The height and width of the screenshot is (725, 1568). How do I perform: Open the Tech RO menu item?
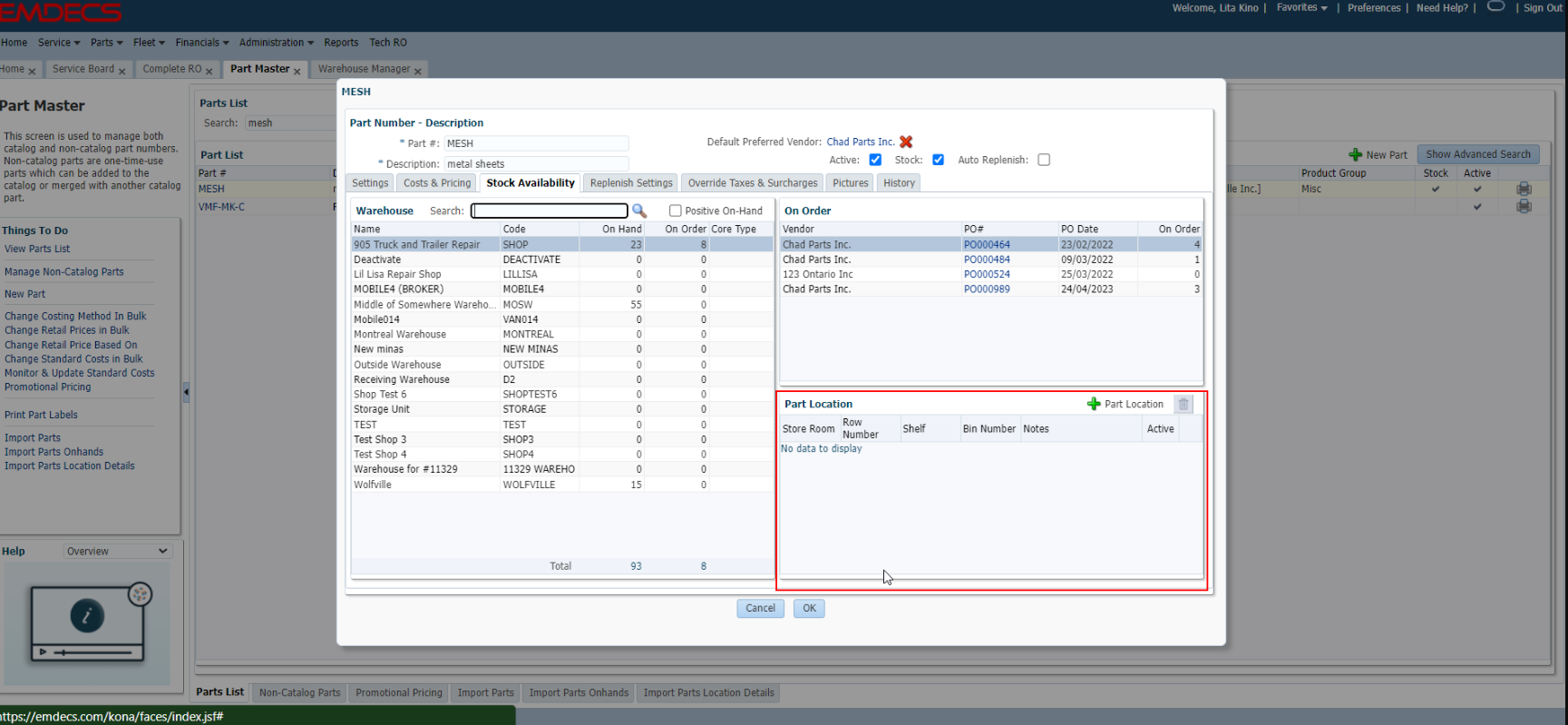(388, 43)
